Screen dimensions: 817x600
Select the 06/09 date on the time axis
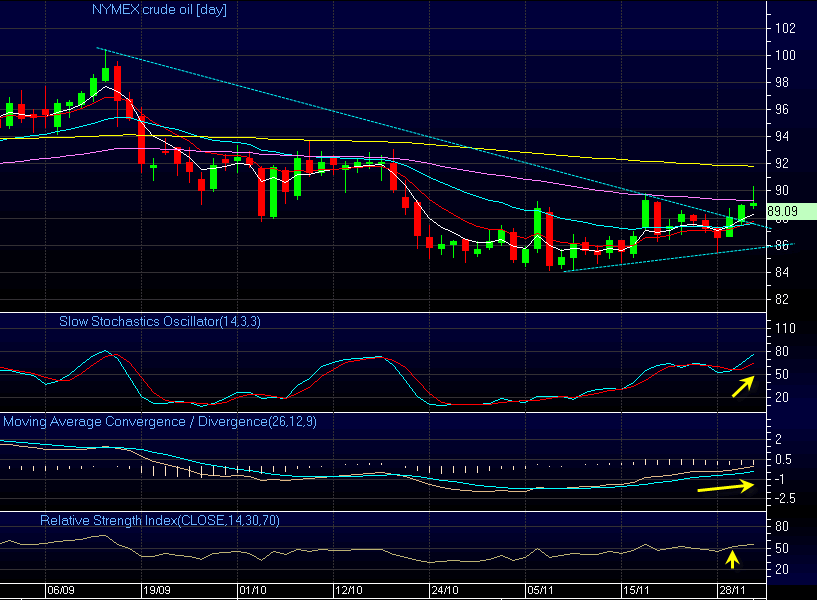[x=61, y=591]
